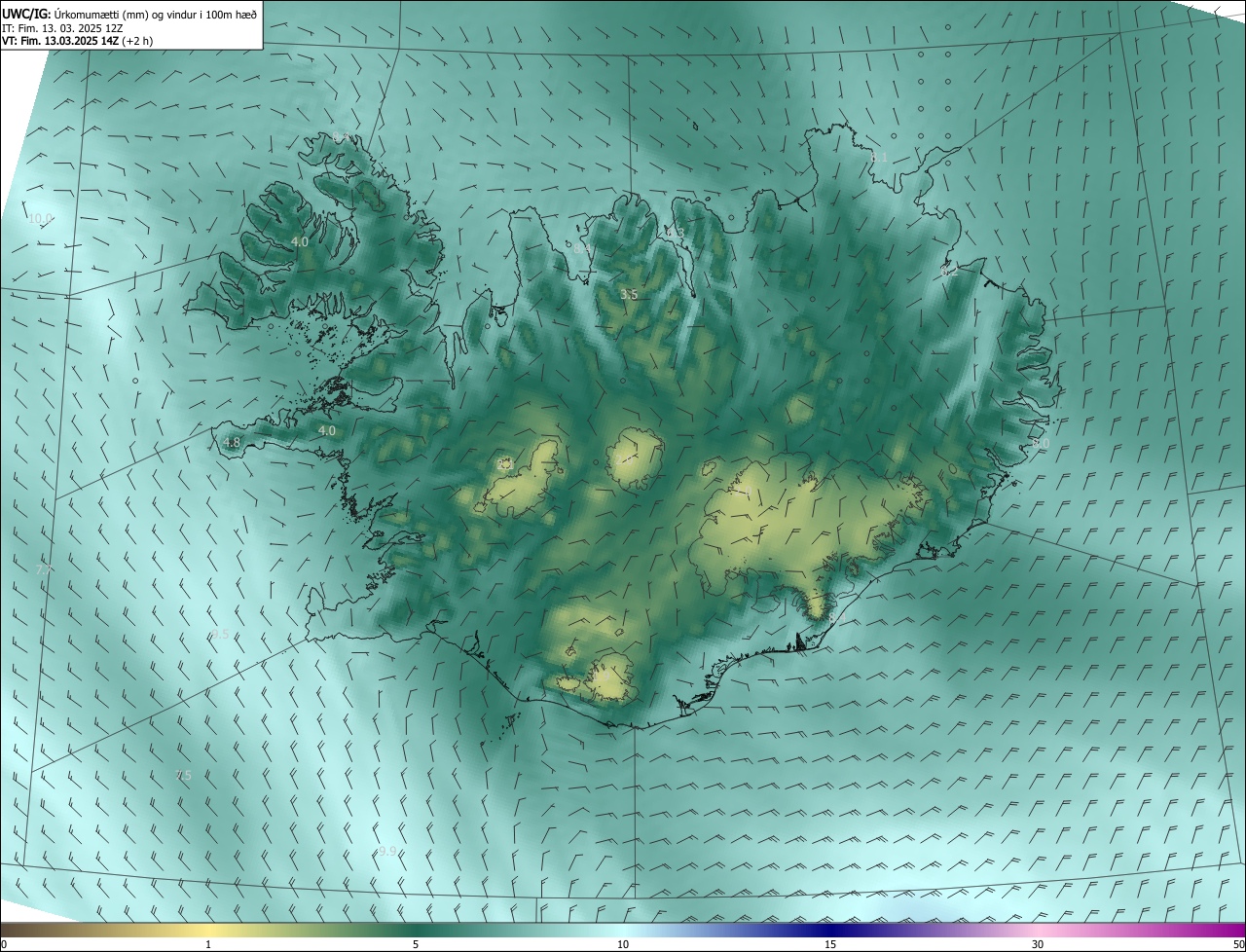The height and width of the screenshot is (952, 1246).
Task: Click the '3.5' map value label
Action: (x=630, y=294)
